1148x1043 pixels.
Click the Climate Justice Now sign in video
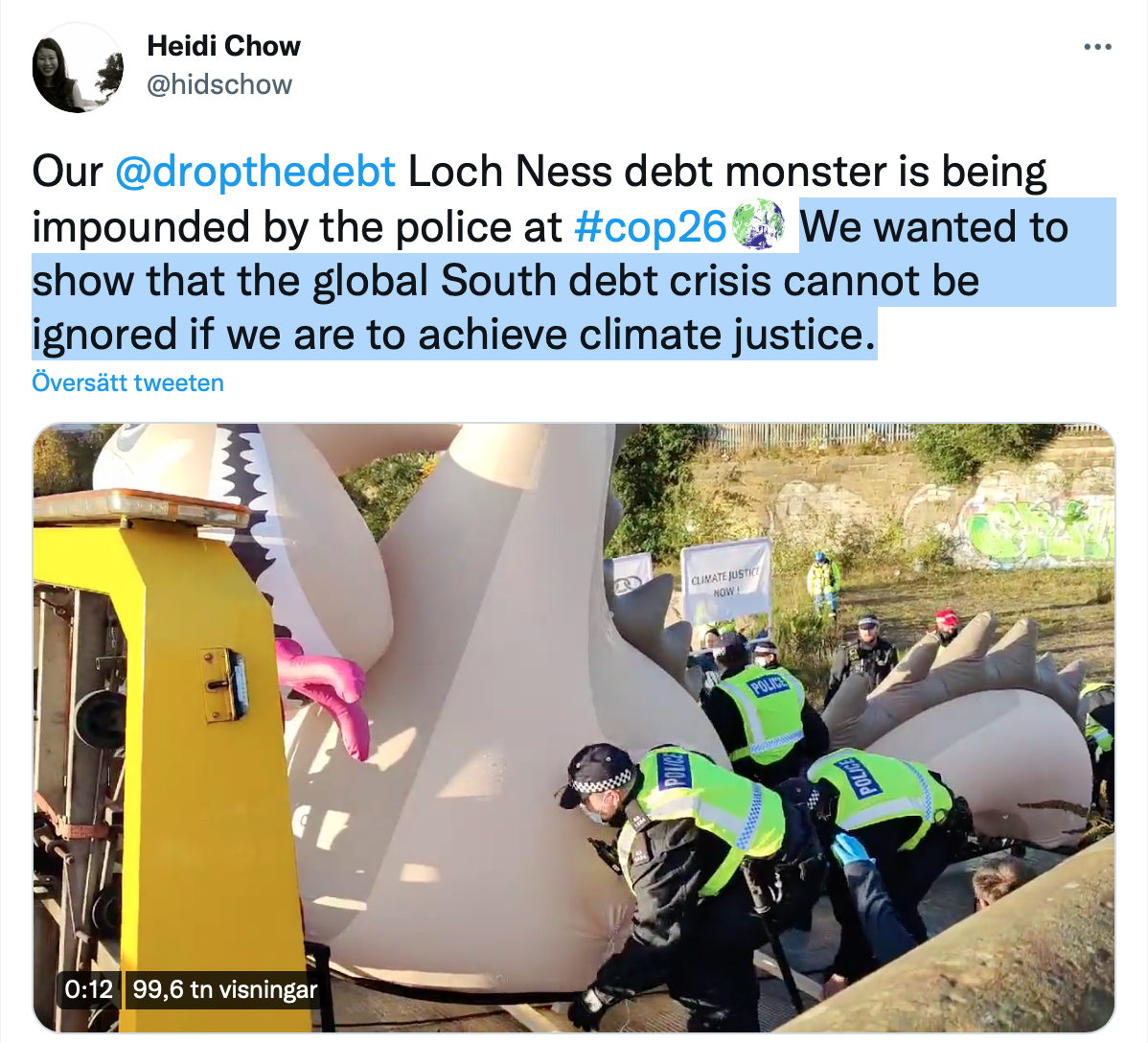tap(725, 579)
